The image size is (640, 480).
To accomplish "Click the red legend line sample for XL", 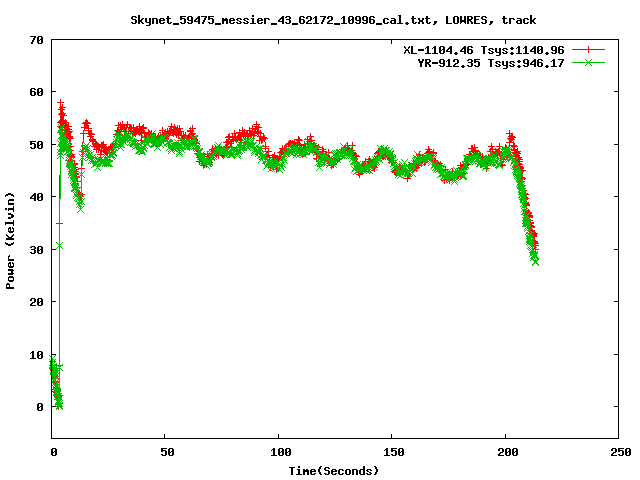I will [x=588, y=50].
